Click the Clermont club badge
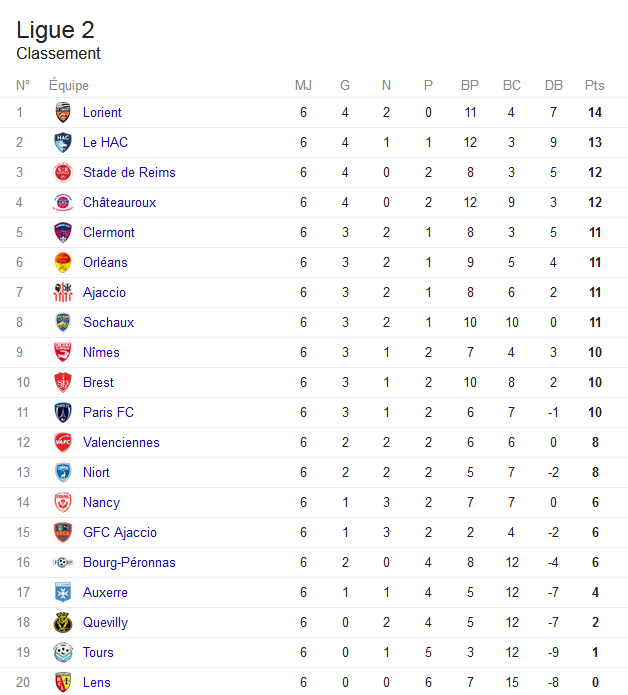This screenshot has height=695, width=628. 62,232
